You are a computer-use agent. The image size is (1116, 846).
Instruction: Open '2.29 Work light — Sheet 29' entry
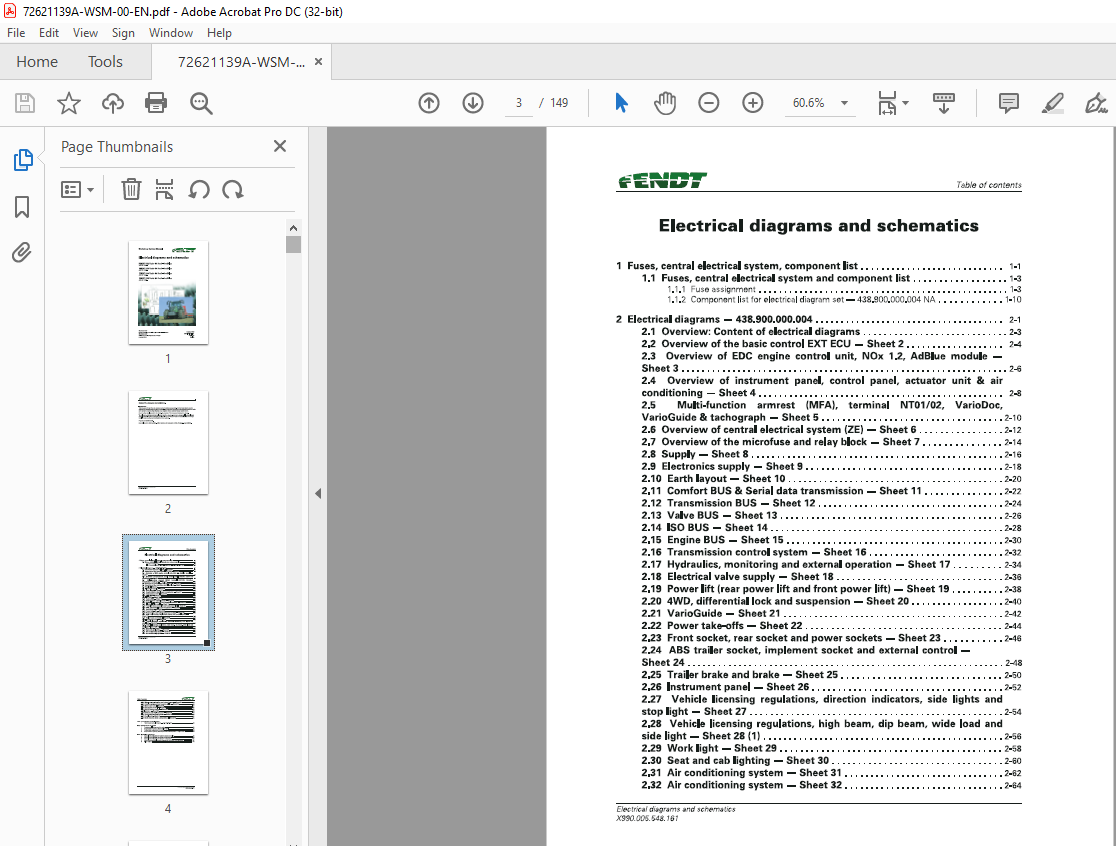(831, 749)
